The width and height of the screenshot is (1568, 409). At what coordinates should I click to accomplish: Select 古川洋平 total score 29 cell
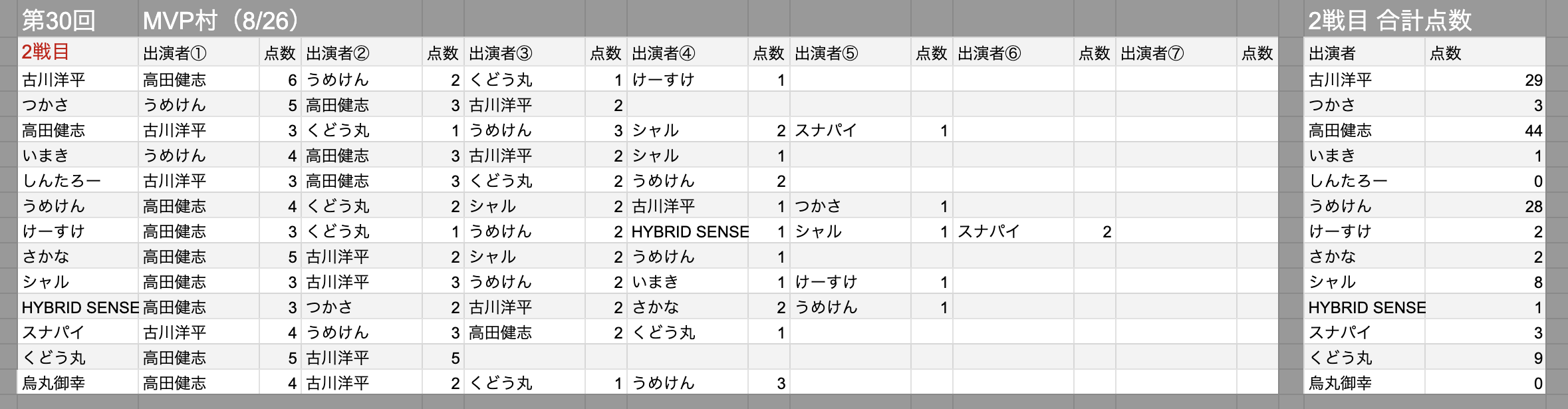coord(1485,80)
